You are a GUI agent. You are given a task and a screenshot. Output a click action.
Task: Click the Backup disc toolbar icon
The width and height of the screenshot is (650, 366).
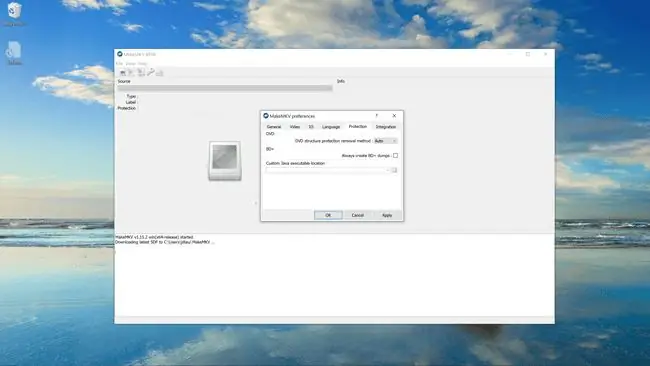point(141,73)
